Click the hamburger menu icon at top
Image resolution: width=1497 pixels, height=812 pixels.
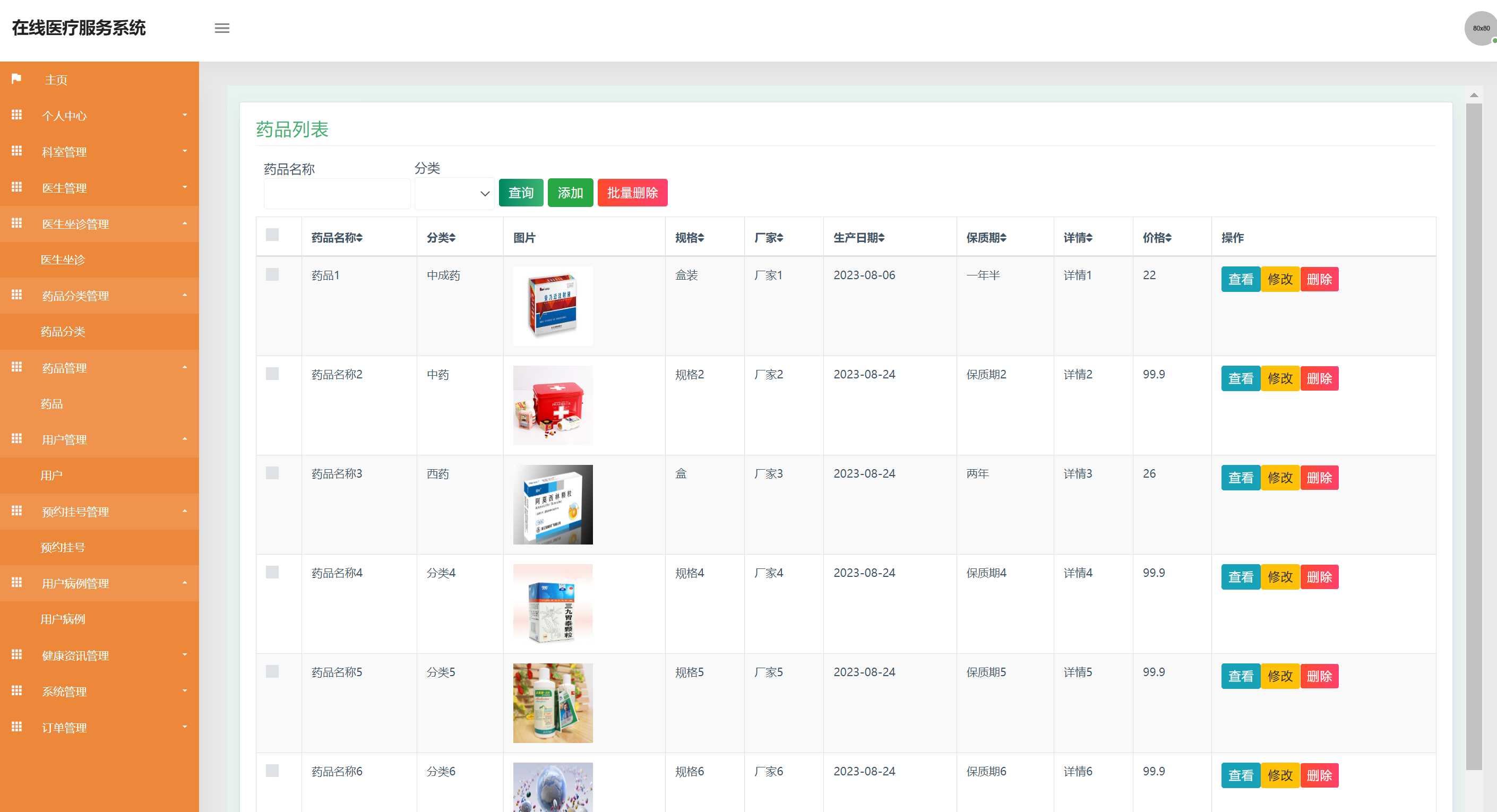click(x=221, y=28)
